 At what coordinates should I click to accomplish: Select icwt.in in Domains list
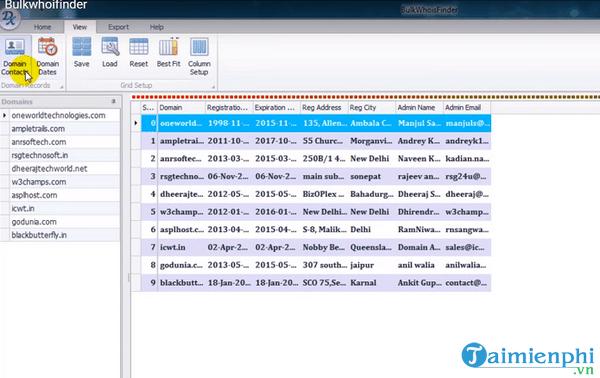[64, 209]
